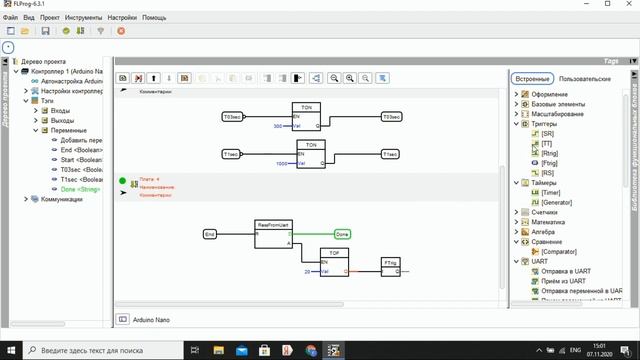
Task: Collapse the Триггеры library group
Action: (516, 124)
